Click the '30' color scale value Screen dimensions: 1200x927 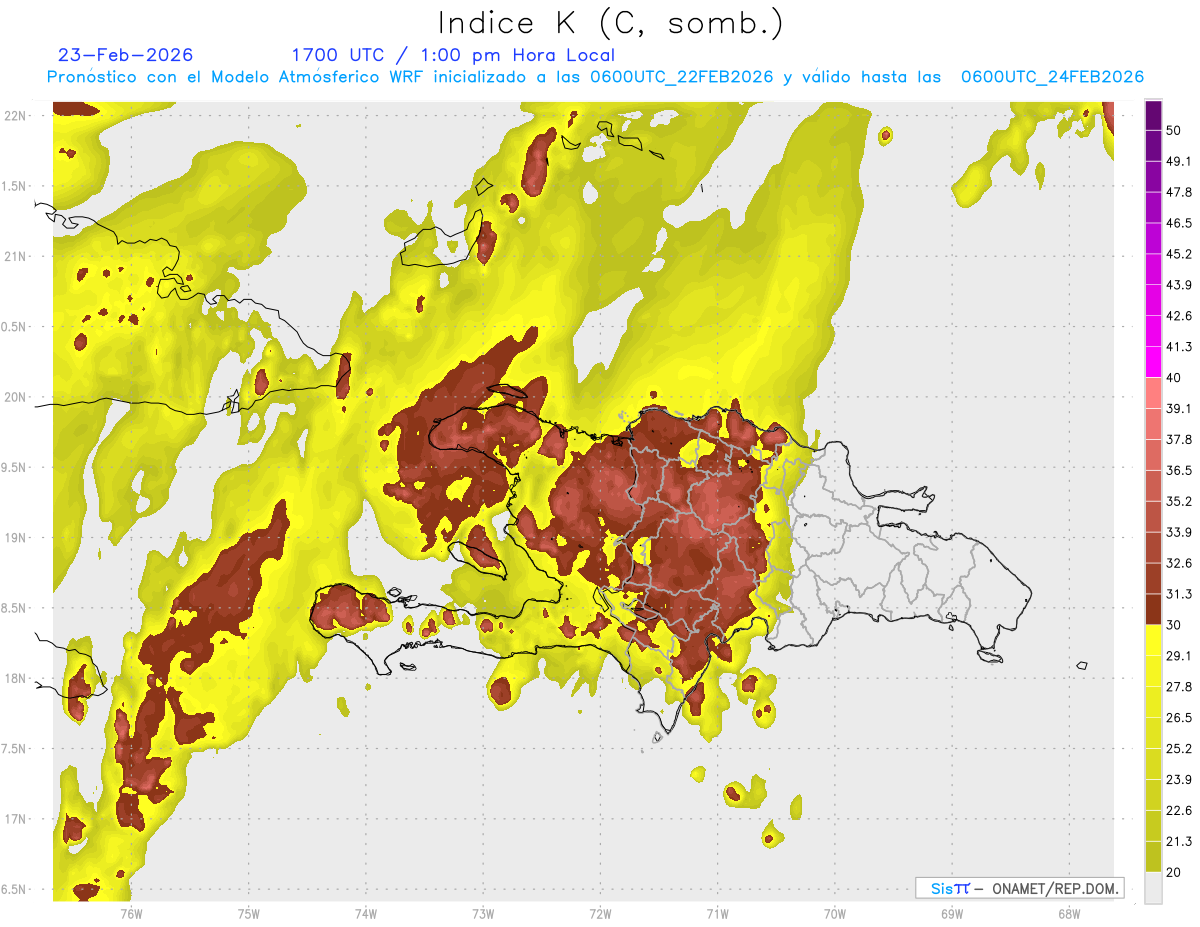click(x=1174, y=625)
